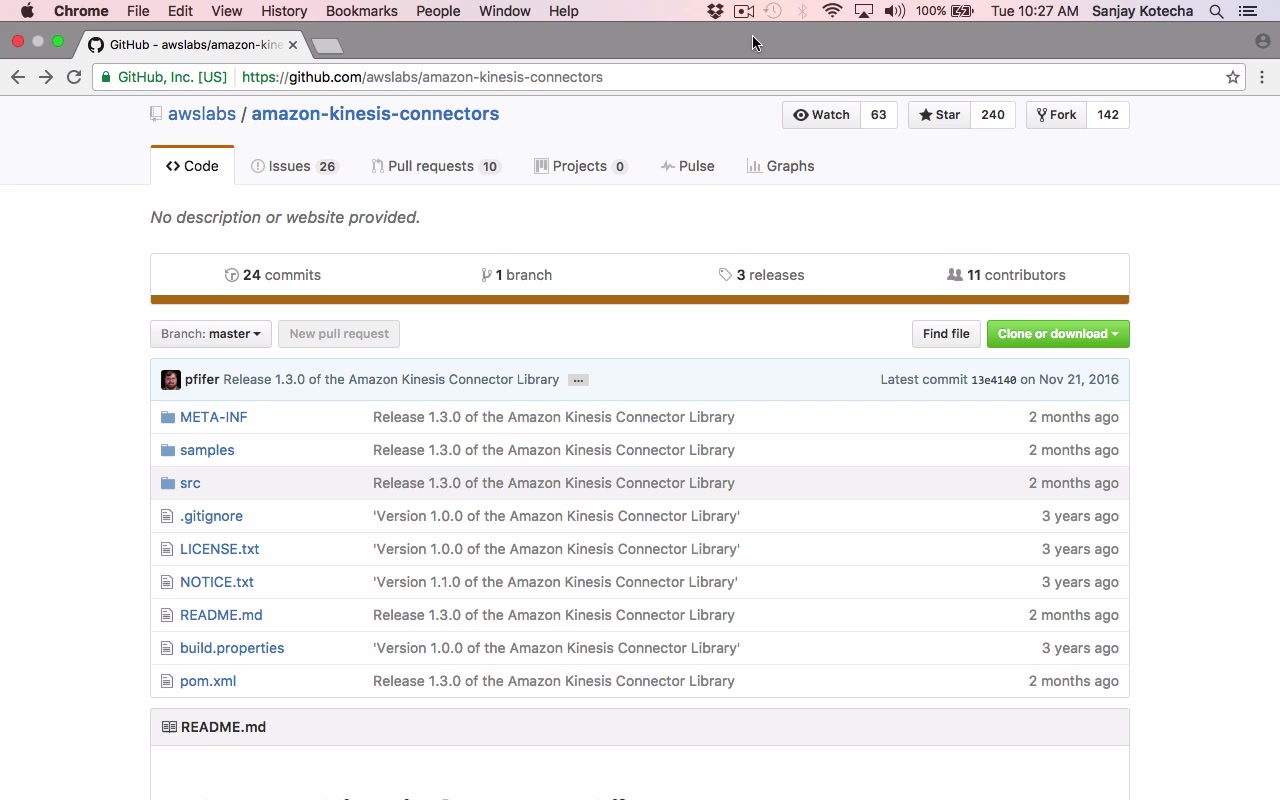This screenshot has width=1280, height=800.
Task: Open Spotlight search magnifier
Action: click(1216, 11)
